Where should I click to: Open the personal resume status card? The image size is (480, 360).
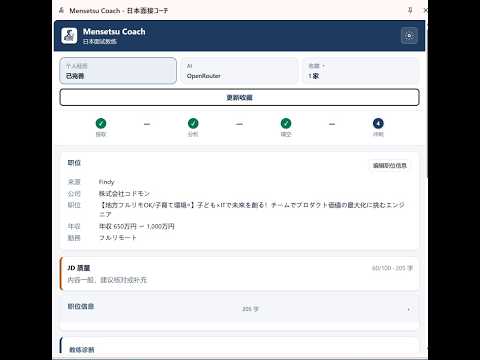tap(118, 71)
